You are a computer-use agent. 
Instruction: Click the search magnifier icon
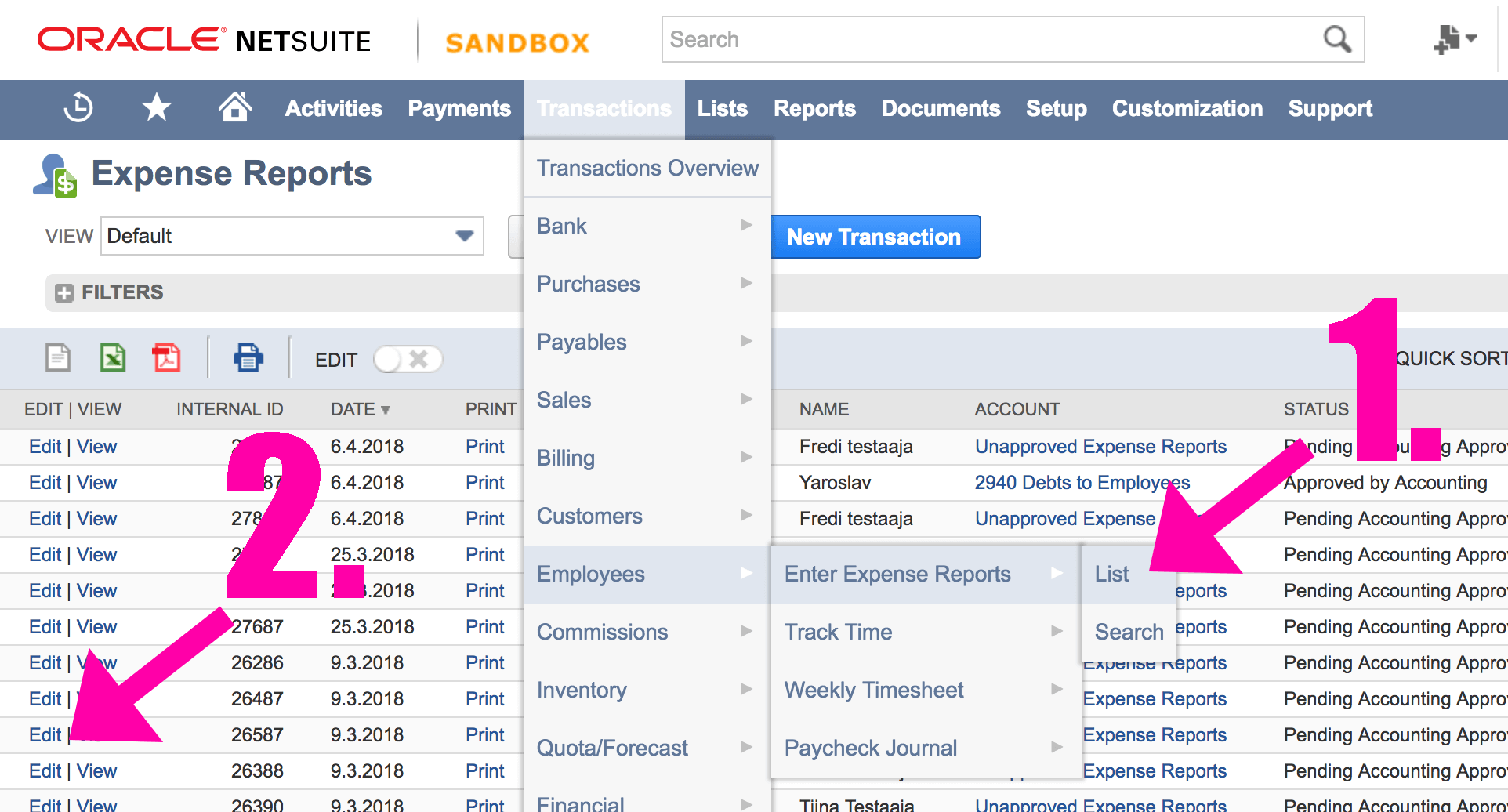[x=1337, y=39]
